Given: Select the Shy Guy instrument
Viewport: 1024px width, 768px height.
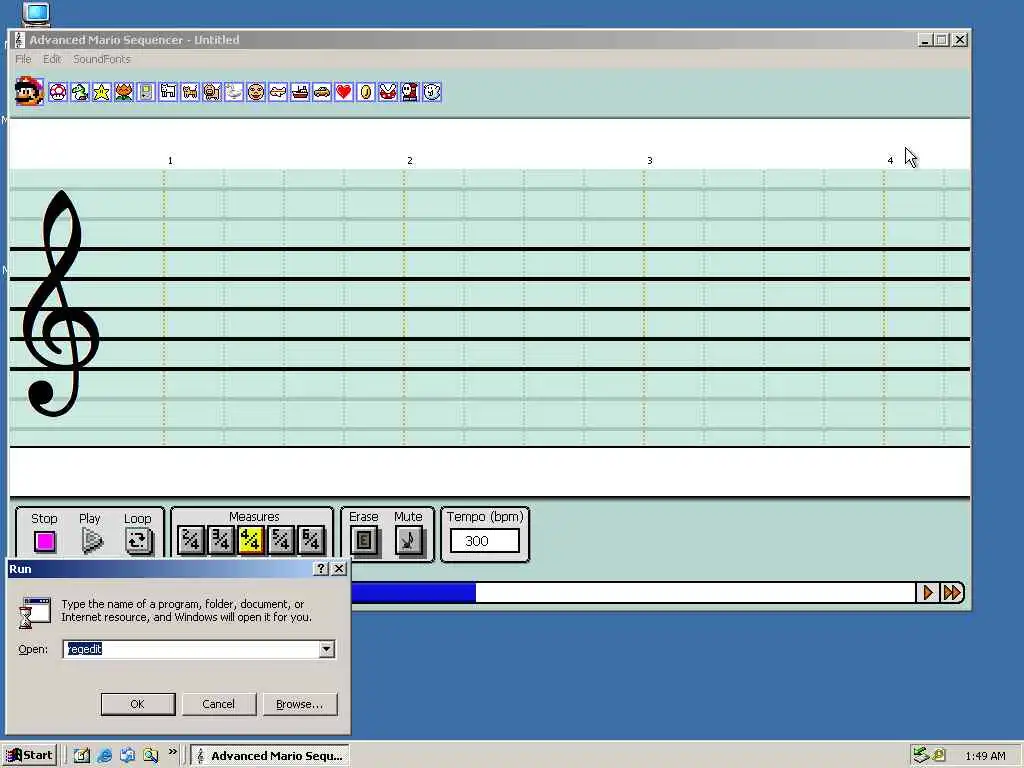Looking at the screenshot, I should tap(410, 92).
